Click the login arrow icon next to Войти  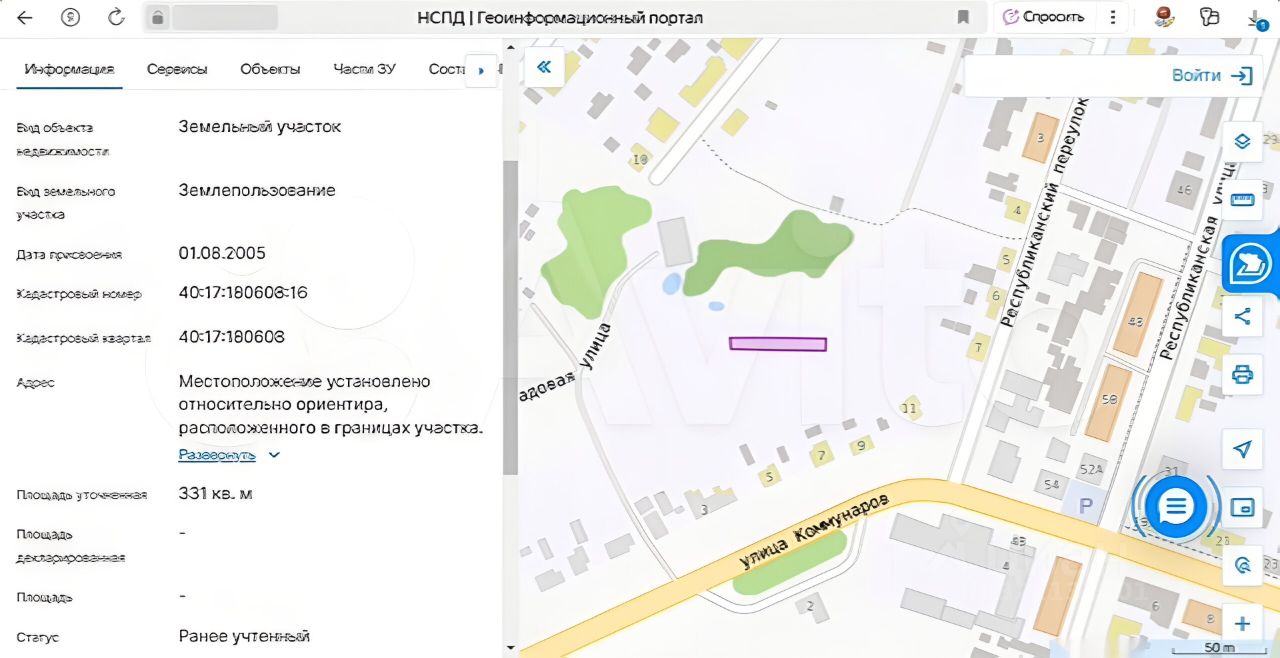tap(1241, 76)
